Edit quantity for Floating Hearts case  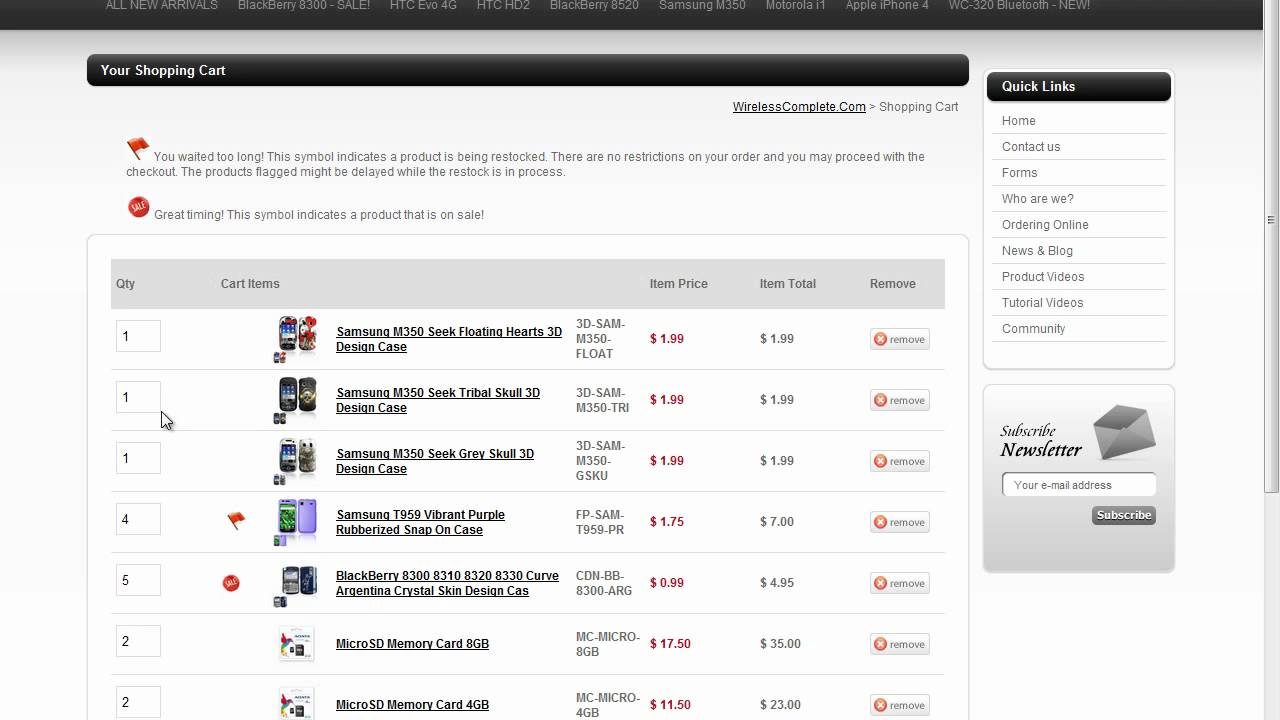point(138,336)
